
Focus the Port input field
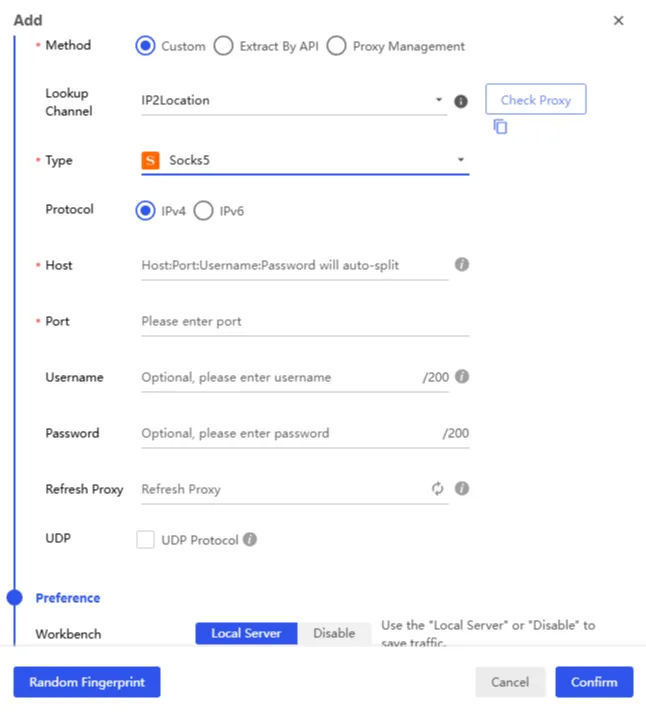tap(305, 321)
